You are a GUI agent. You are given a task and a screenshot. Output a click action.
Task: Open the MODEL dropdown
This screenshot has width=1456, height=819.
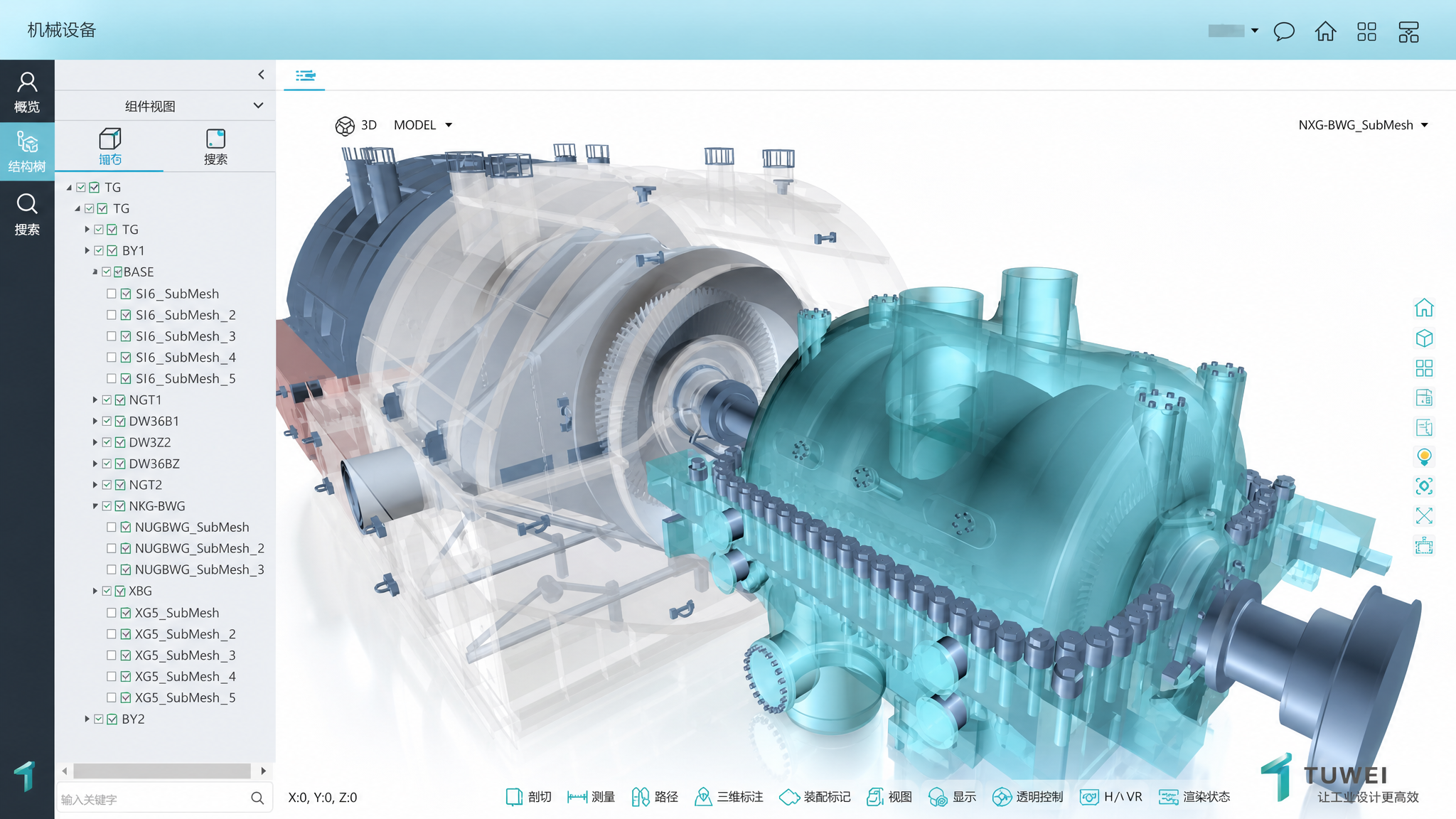[423, 125]
